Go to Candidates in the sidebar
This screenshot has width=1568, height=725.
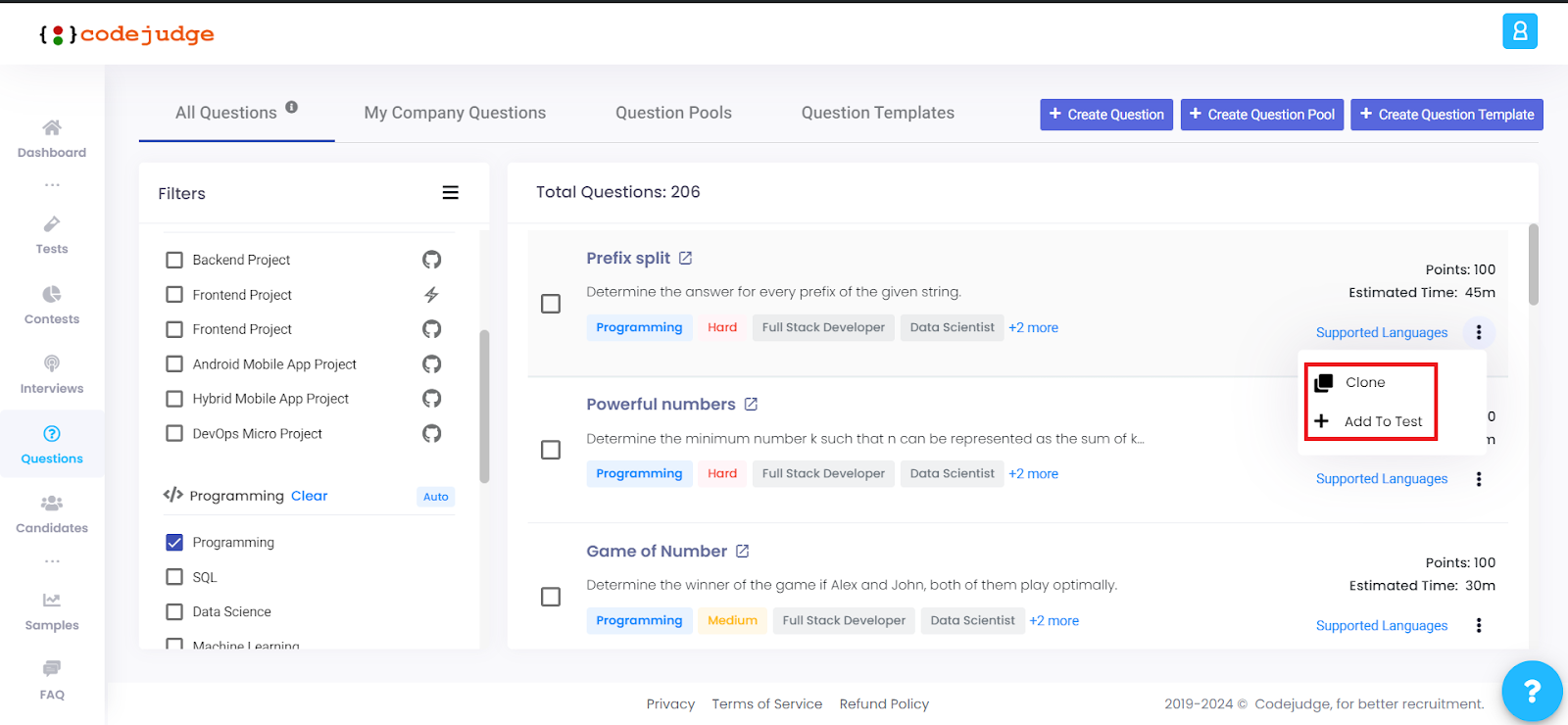point(52,513)
